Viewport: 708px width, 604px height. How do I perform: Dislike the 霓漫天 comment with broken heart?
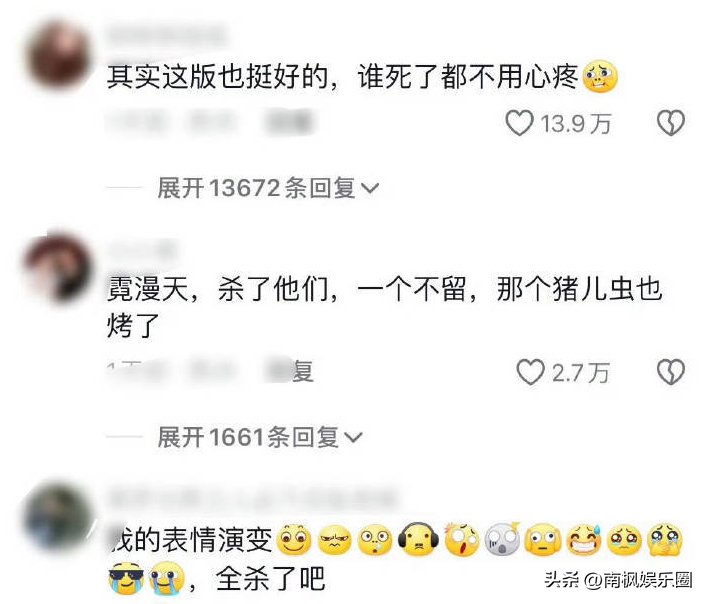(x=671, y=372)
